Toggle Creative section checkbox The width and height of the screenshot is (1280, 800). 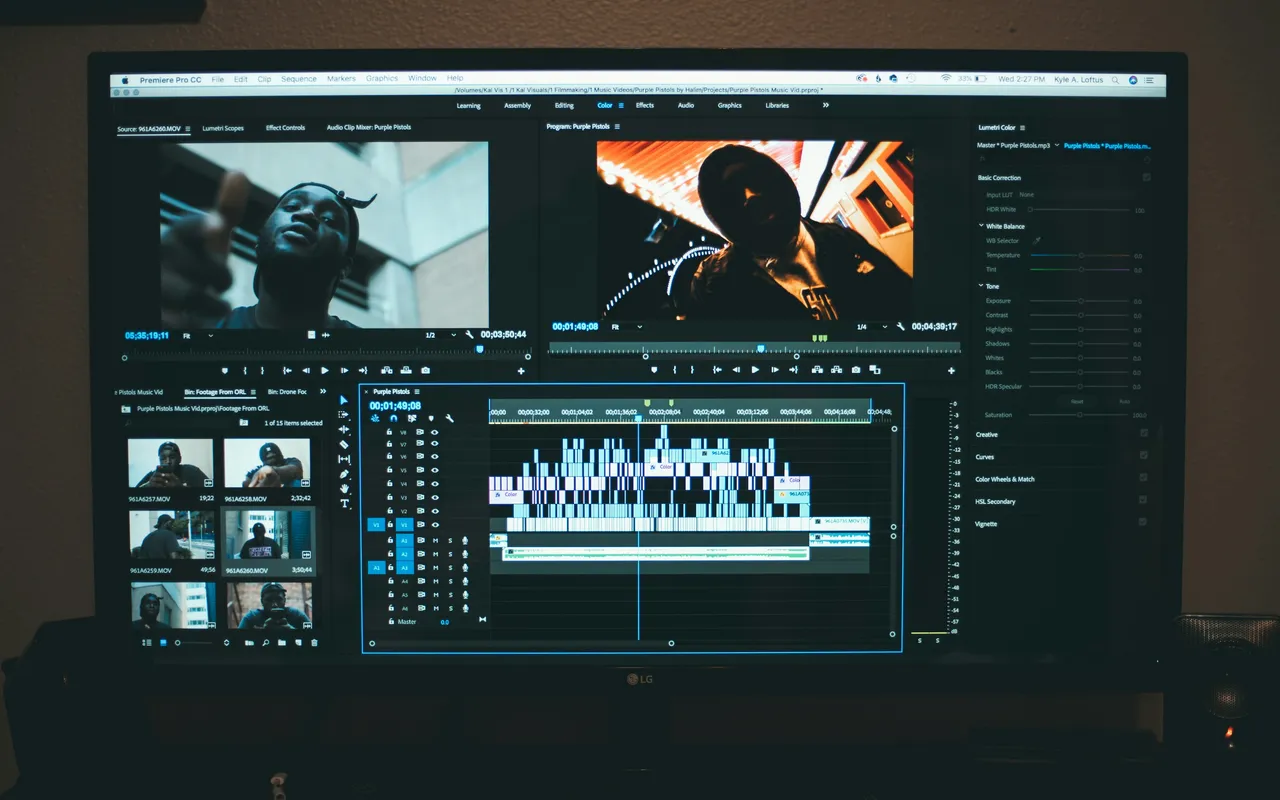pyautogui.click(x=1144, y=433)
